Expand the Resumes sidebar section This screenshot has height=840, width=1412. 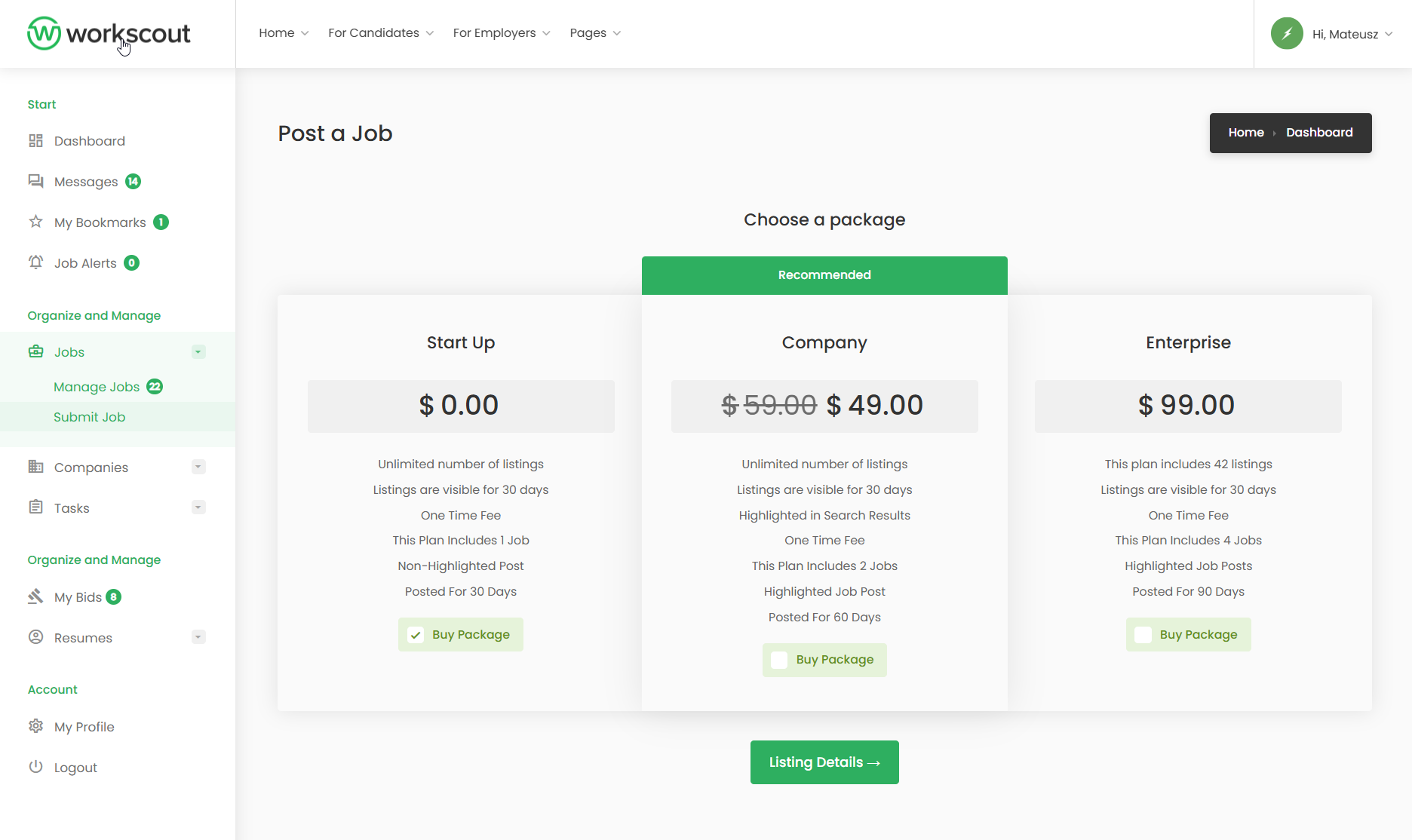point(198,637)
